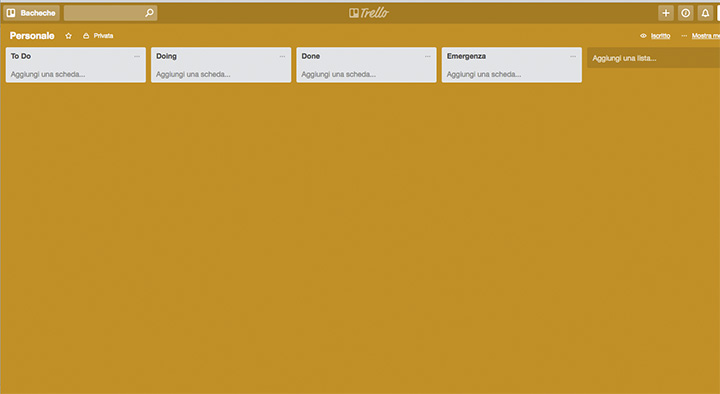Click the Personale board title
Image resolution: width=720 pixels, height=394 pixels.
[x=32, y=36]
